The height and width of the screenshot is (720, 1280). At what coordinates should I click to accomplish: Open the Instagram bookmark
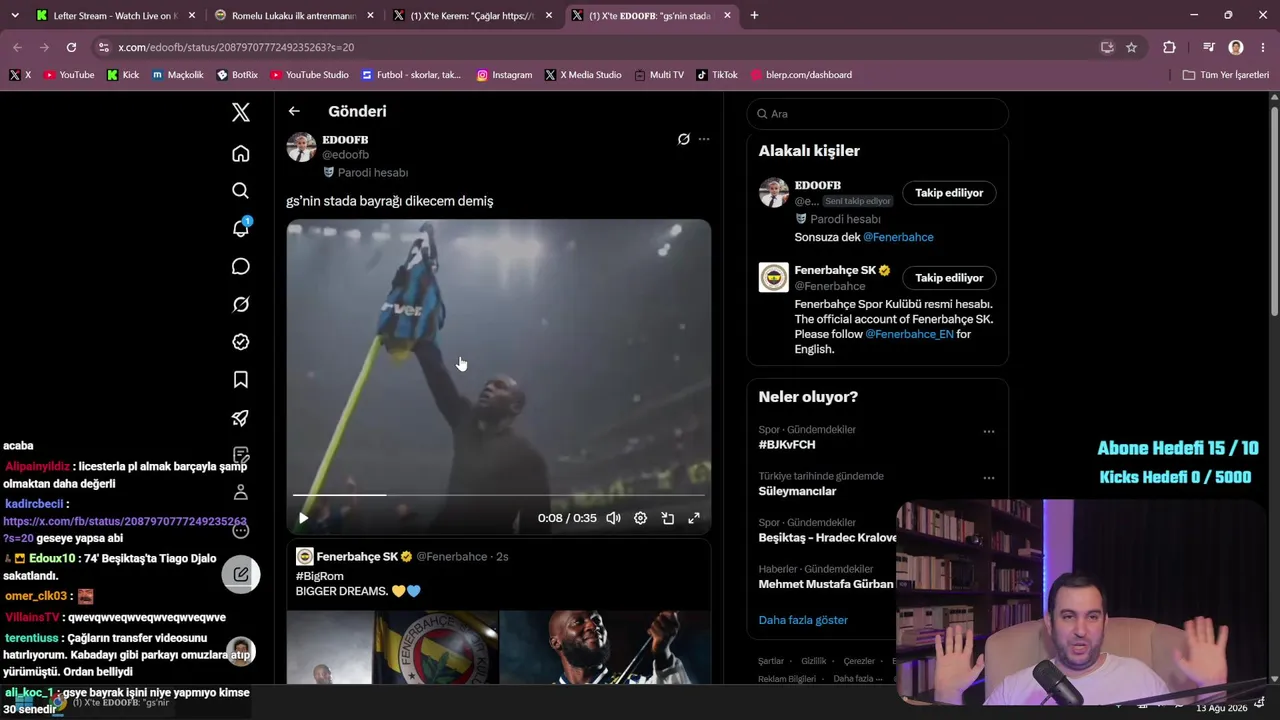pos(504,75)
